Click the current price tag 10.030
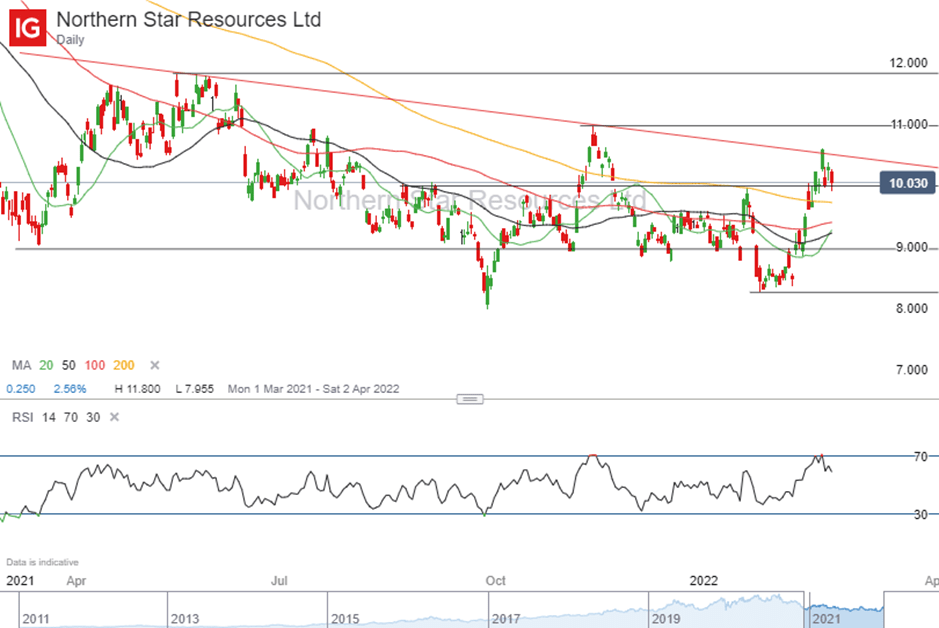Image resolution: width=939 pixels, height=628 pixels. tap(907, 183)
